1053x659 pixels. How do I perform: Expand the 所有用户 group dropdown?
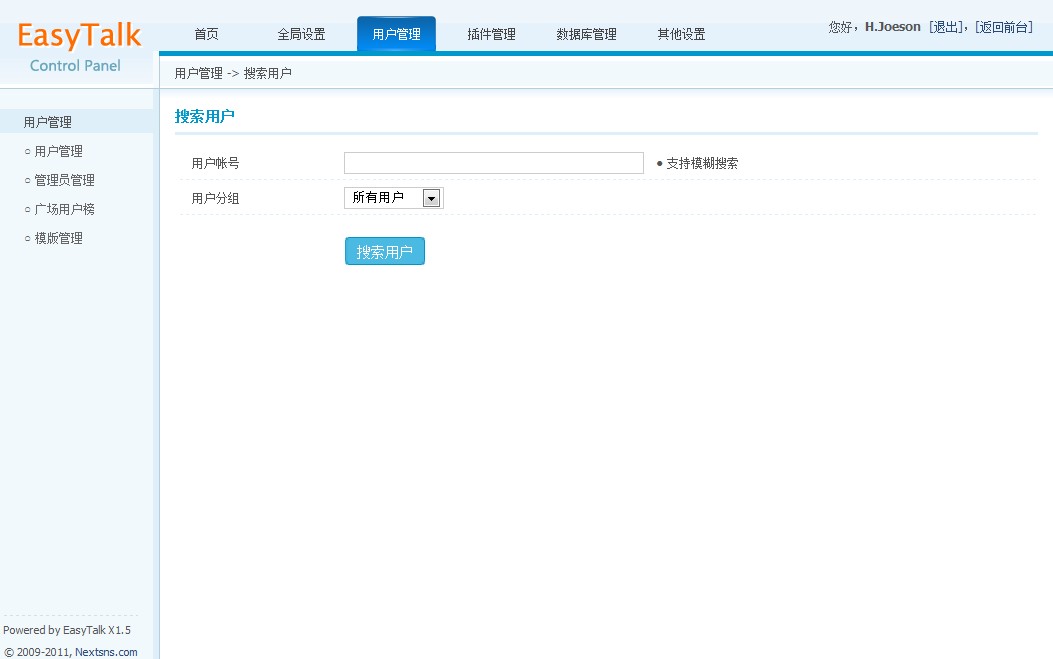pyautogui.click(x=393, y=198)
